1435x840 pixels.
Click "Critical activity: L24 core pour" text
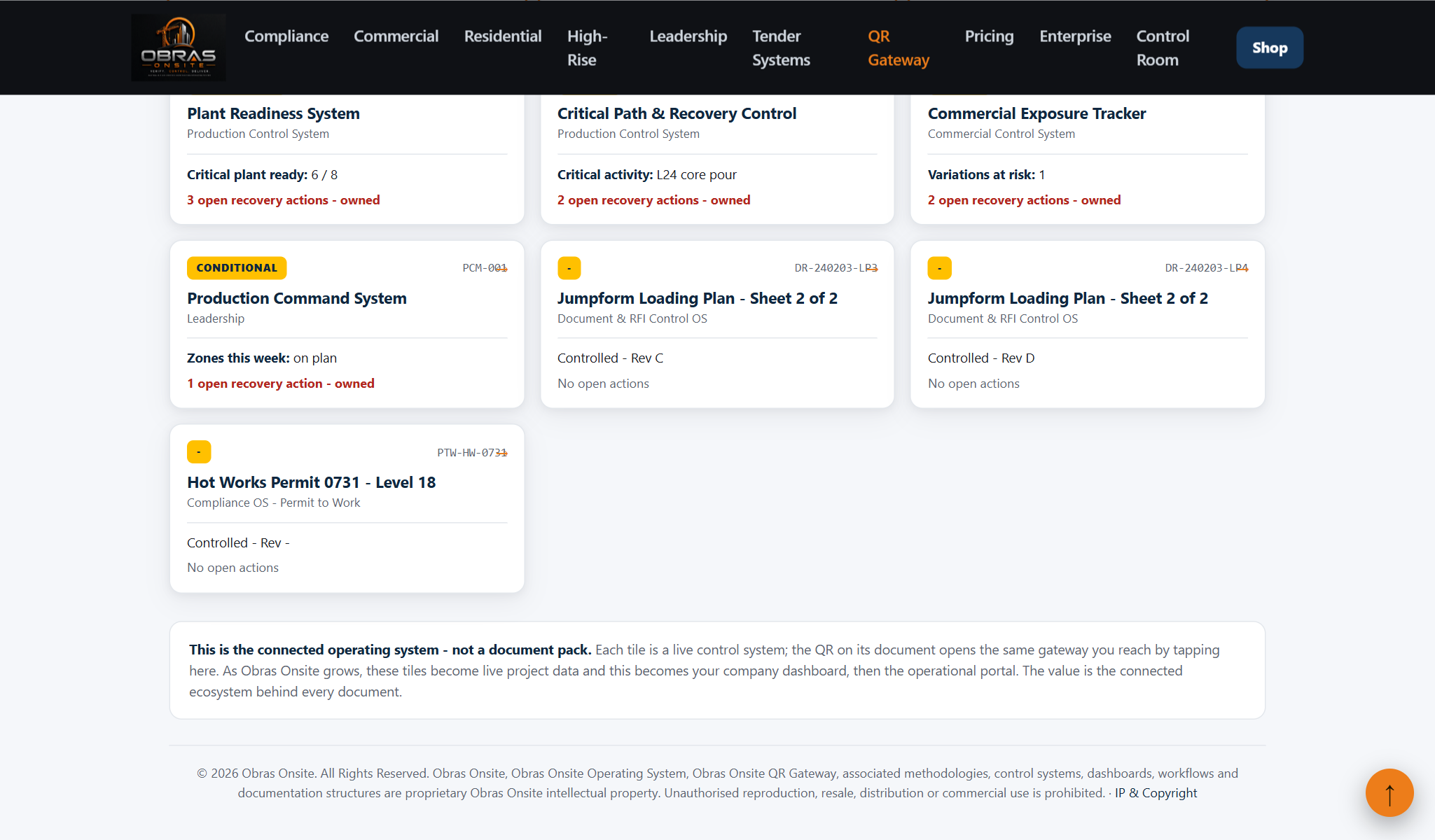tap(646, 175)
